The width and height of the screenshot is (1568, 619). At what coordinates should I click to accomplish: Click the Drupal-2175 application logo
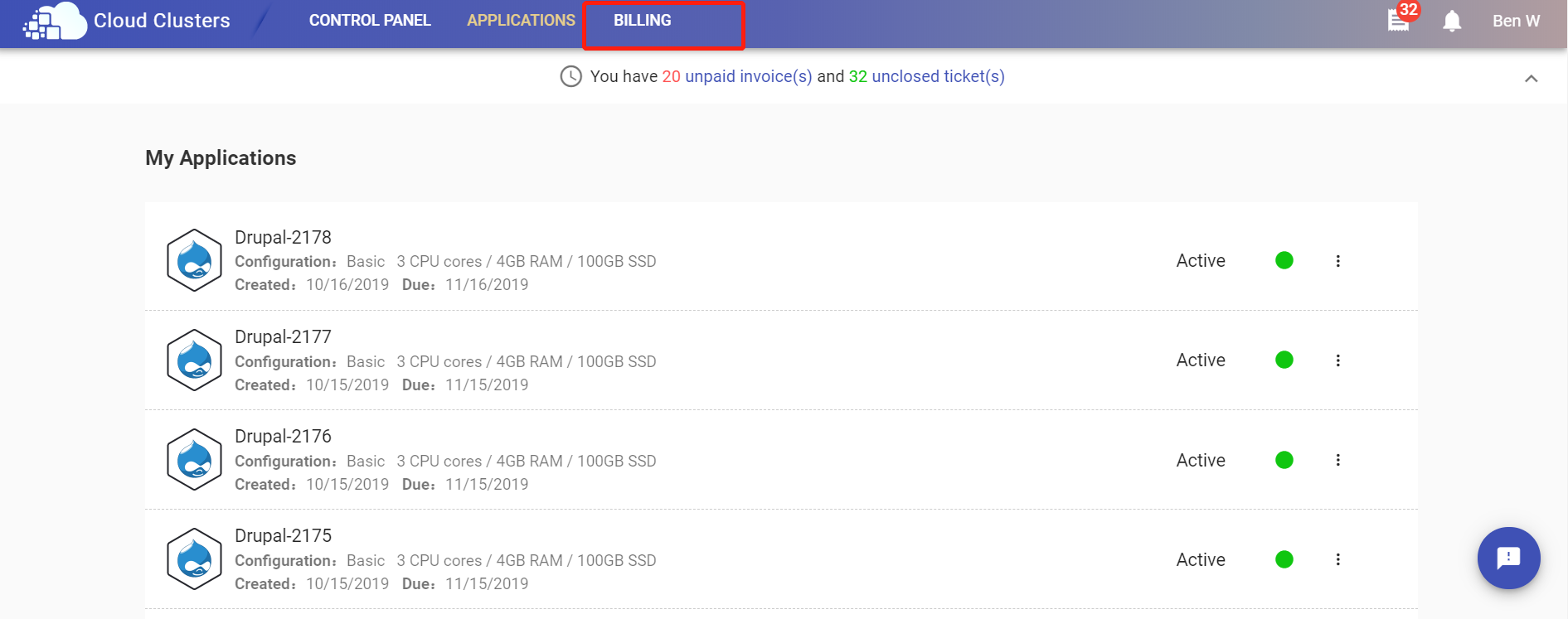click(x=194, y=559)
